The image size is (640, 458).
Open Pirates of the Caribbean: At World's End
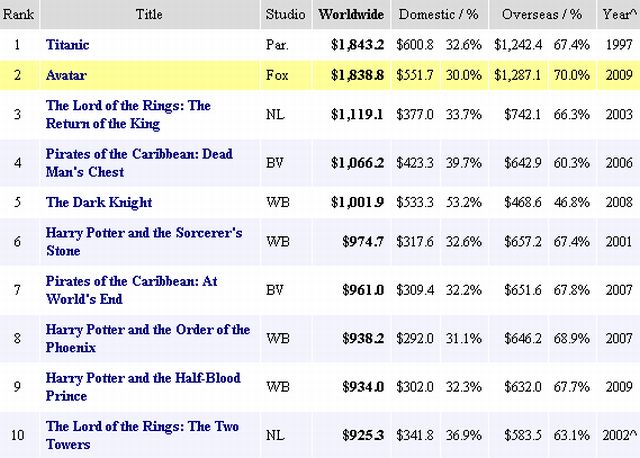(x=131, y=289)
